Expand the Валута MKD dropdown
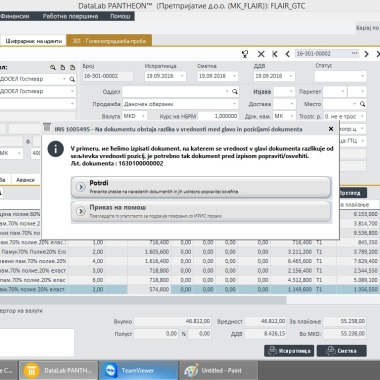The image size is (380, 380). [x=143, y=116]
